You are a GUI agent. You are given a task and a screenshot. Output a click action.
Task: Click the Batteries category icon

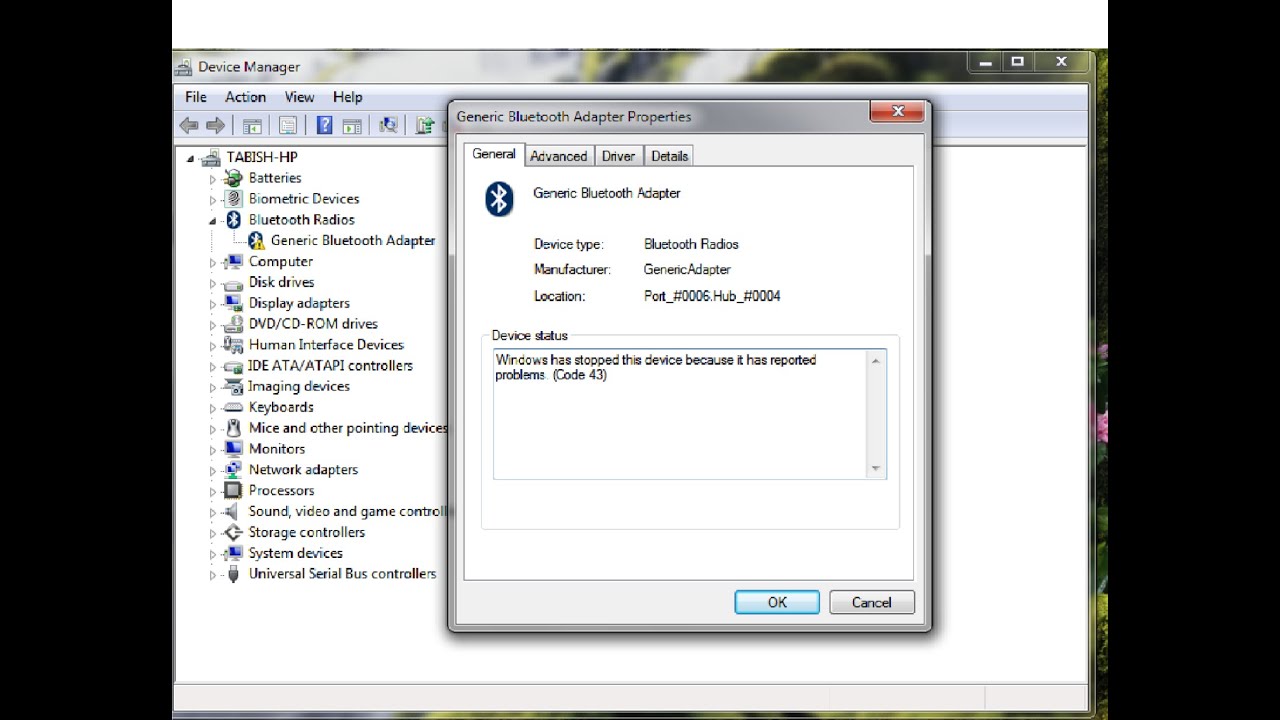coord(233,178)
